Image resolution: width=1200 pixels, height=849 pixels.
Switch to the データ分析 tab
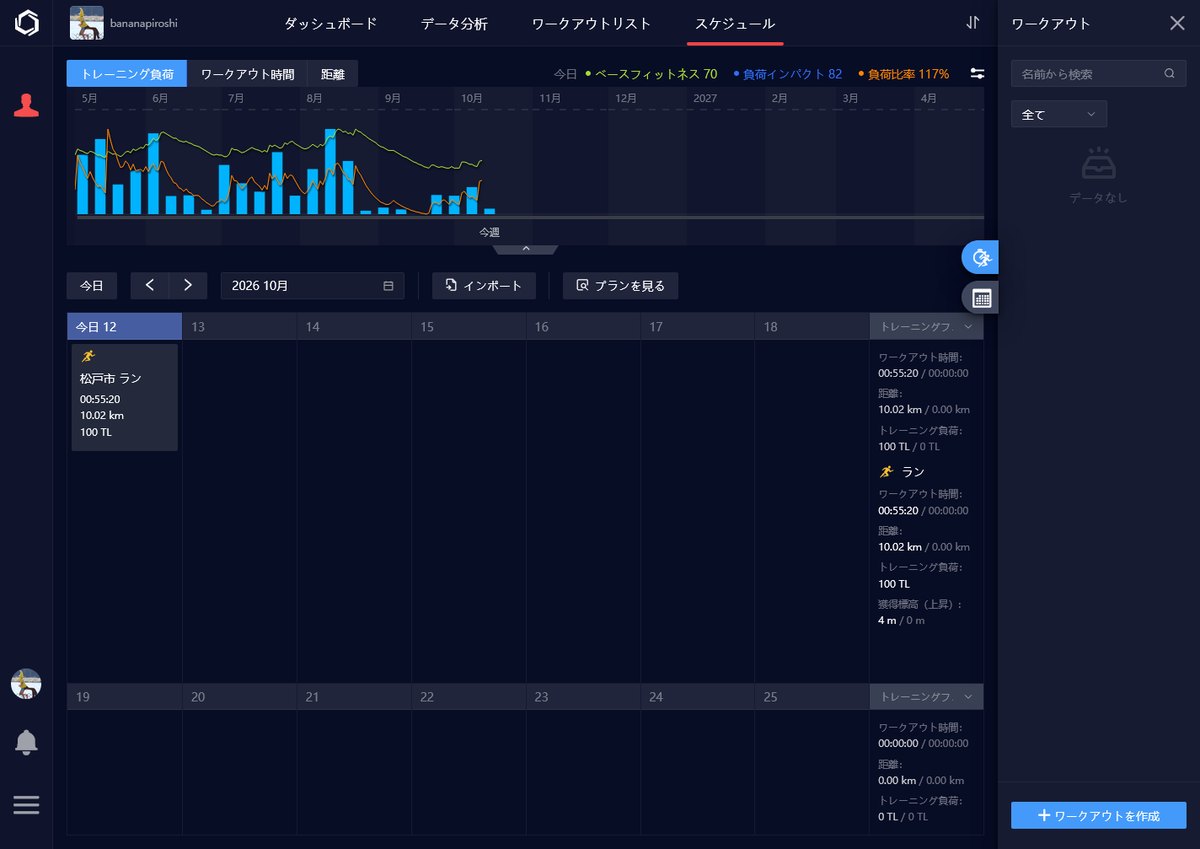pos(454,23)
